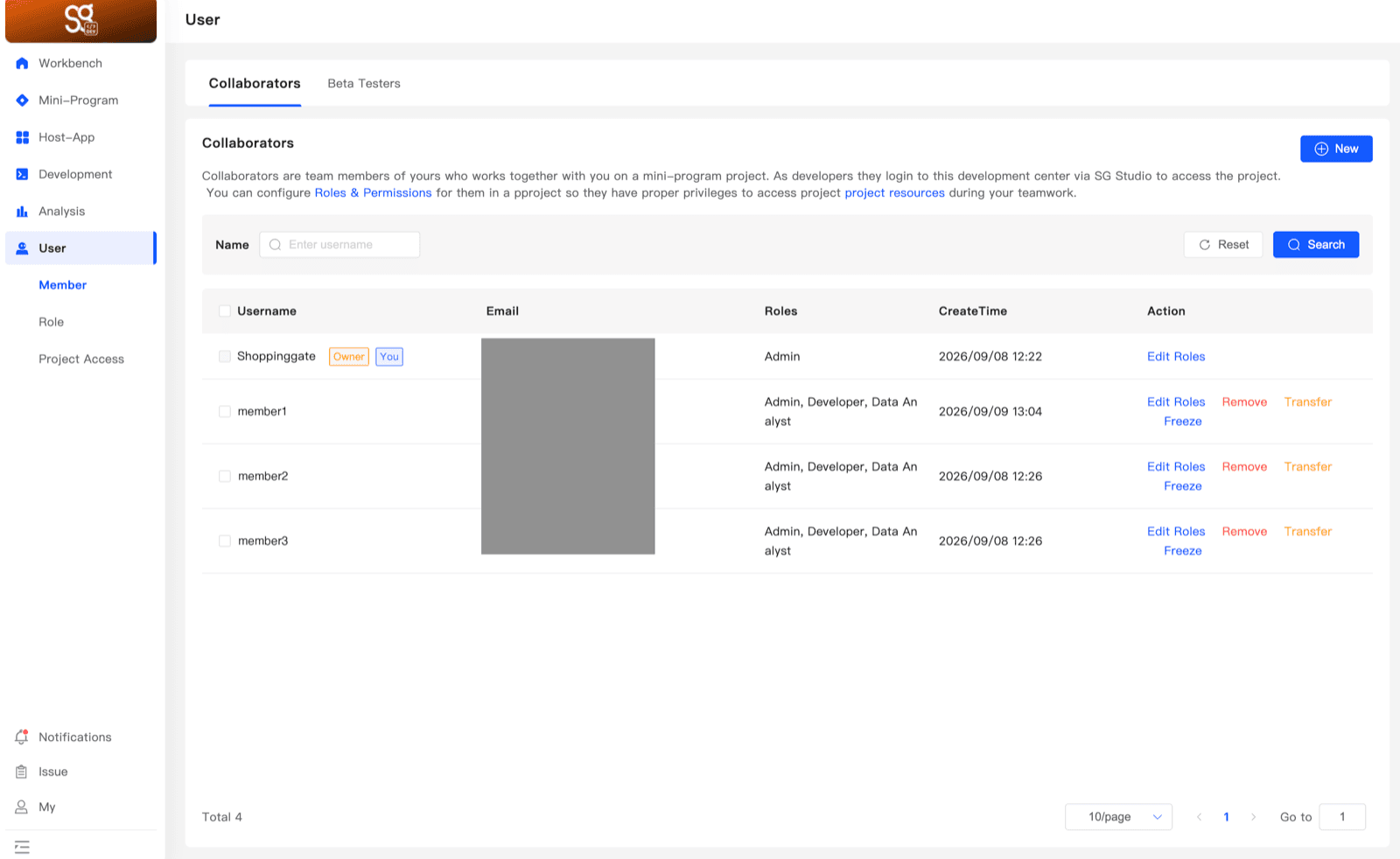Click the Issue clipboard icon
Screen dimensions: 1400x859
[22, 772]
